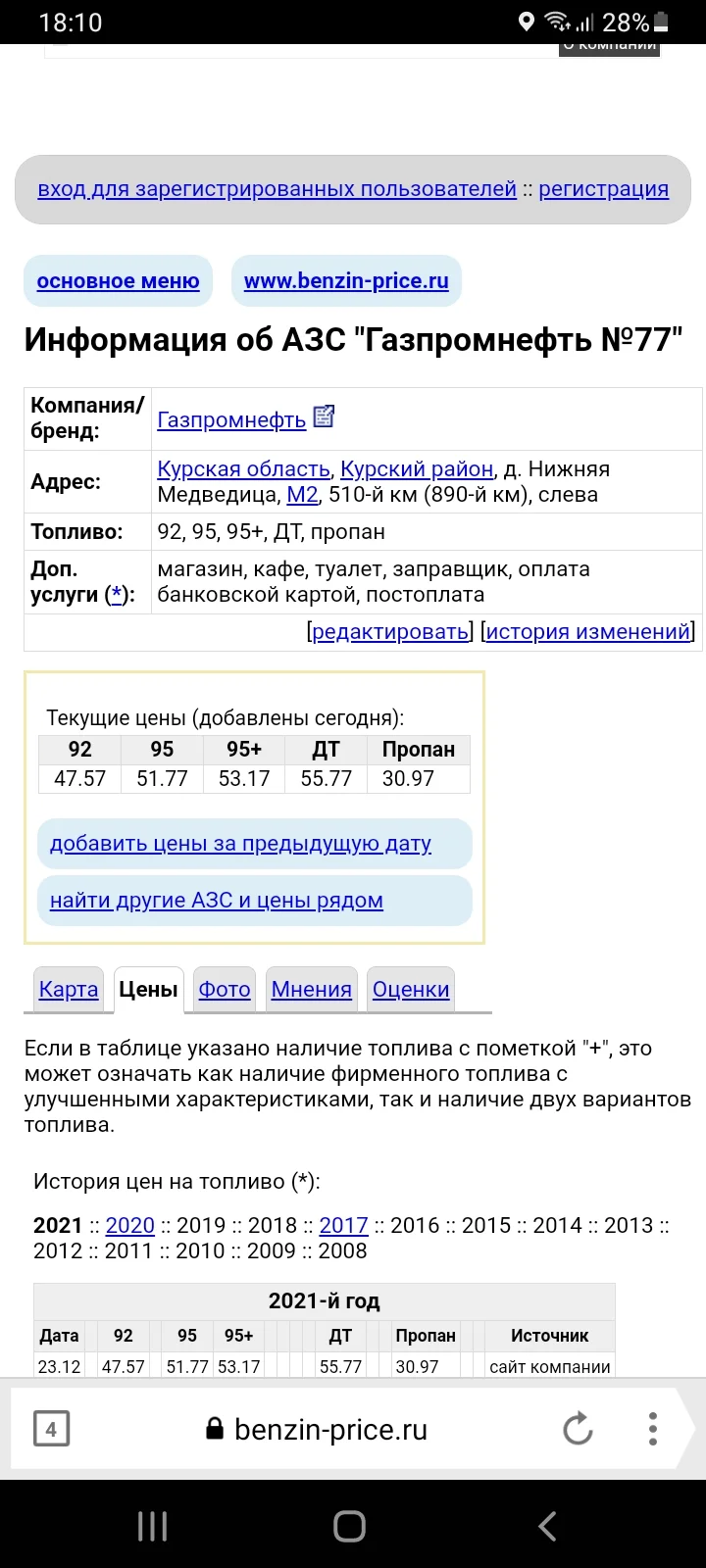Tap the location icon in status bar
Screen dimensions: 706x1568
pyautogui.click(x=527, y=22)
